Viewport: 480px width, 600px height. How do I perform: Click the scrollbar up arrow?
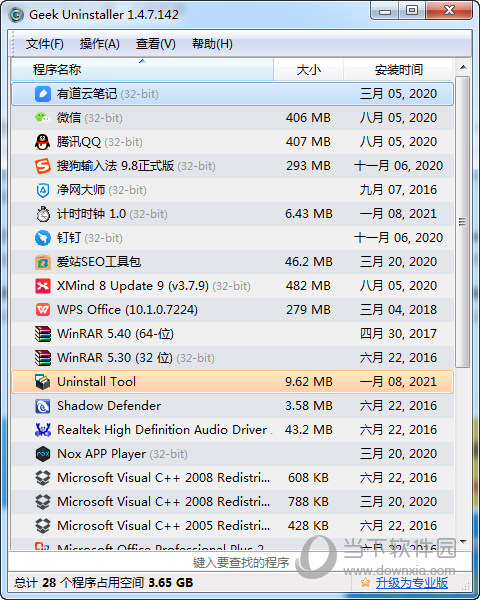(x=463, y=67)
